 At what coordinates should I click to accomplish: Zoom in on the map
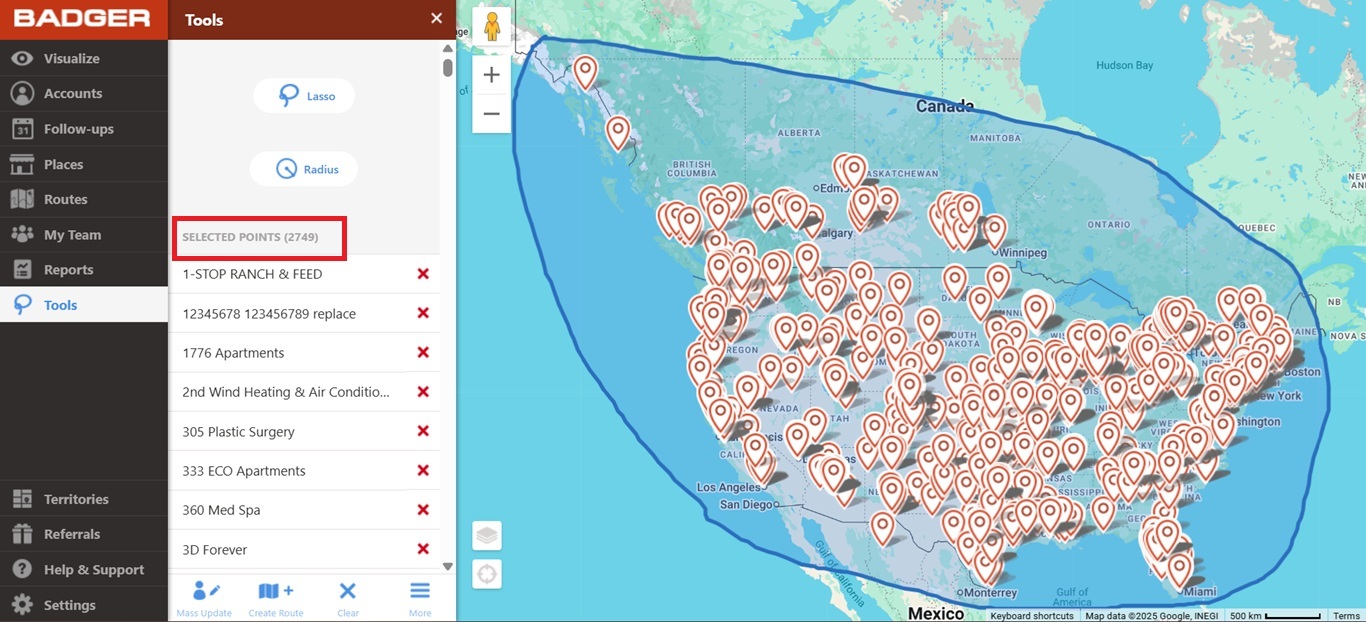click(x=491, y=75)
